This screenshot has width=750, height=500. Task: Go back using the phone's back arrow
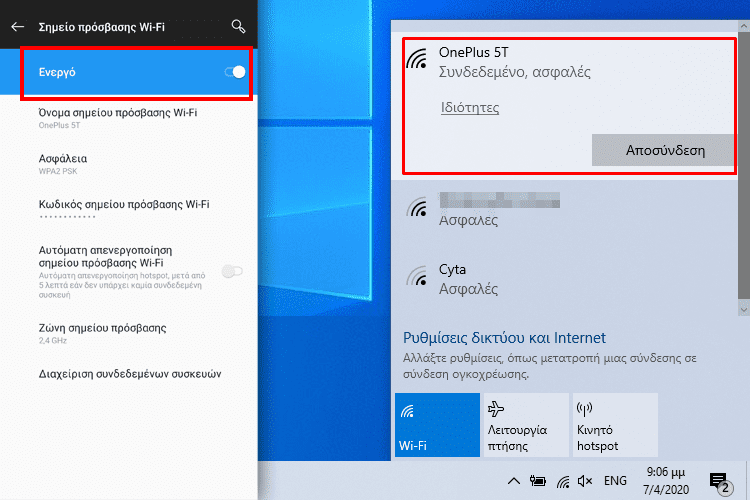pos(18,27)
